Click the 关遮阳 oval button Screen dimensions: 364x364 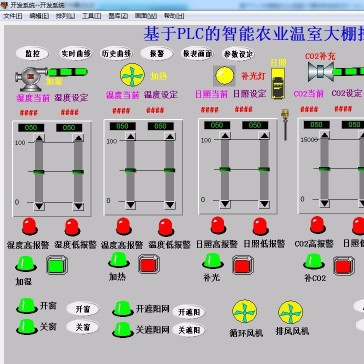click(189, 330)
